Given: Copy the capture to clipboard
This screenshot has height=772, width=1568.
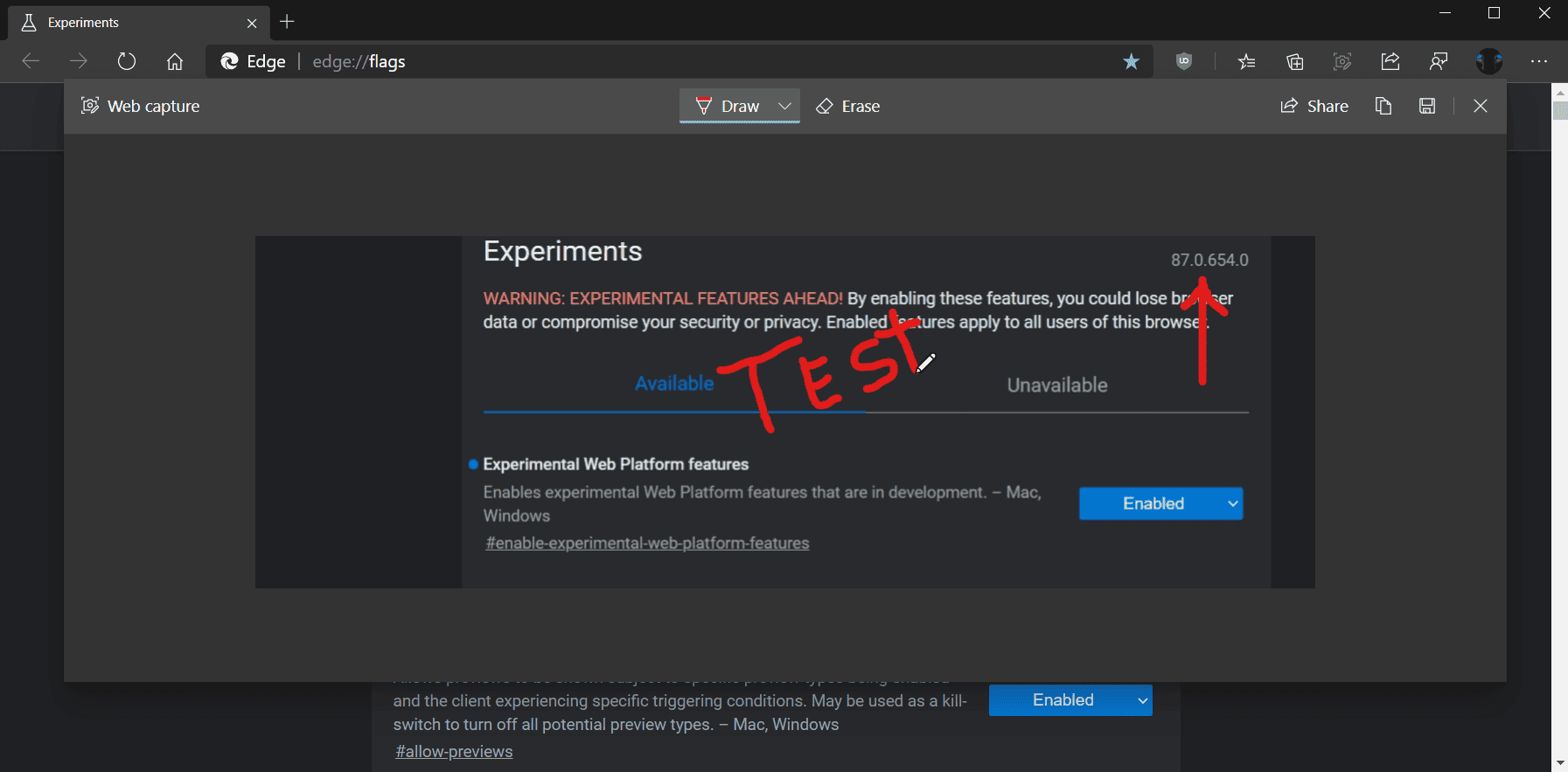Looking at the screenshot, I should [x=1383, y=106].
